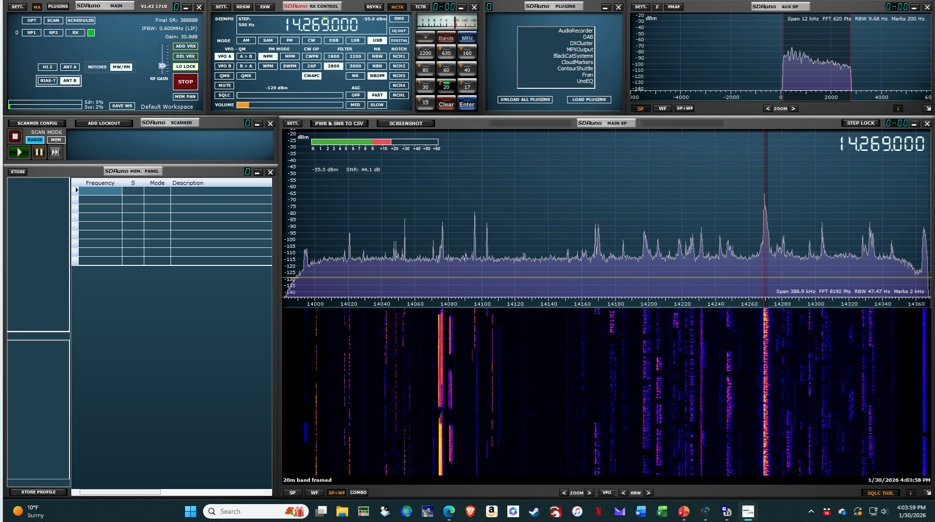
Task: Open the Bands selector on keypad
Action: (x=446, y=38)
